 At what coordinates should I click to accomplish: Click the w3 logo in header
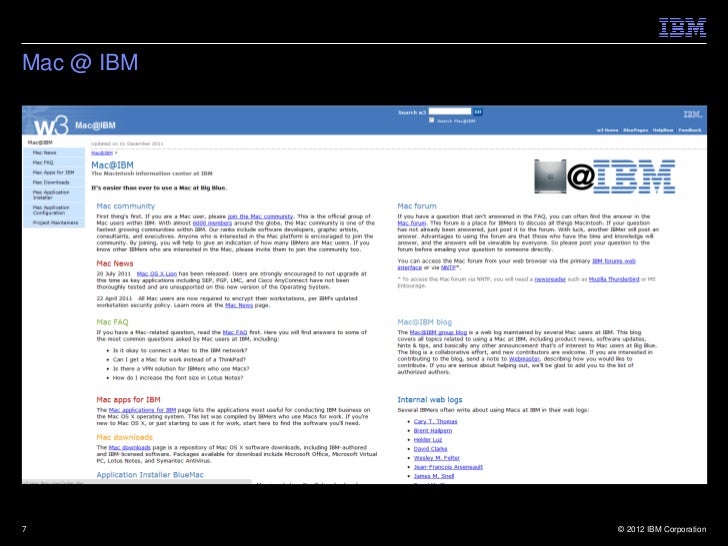coord(51,125)
